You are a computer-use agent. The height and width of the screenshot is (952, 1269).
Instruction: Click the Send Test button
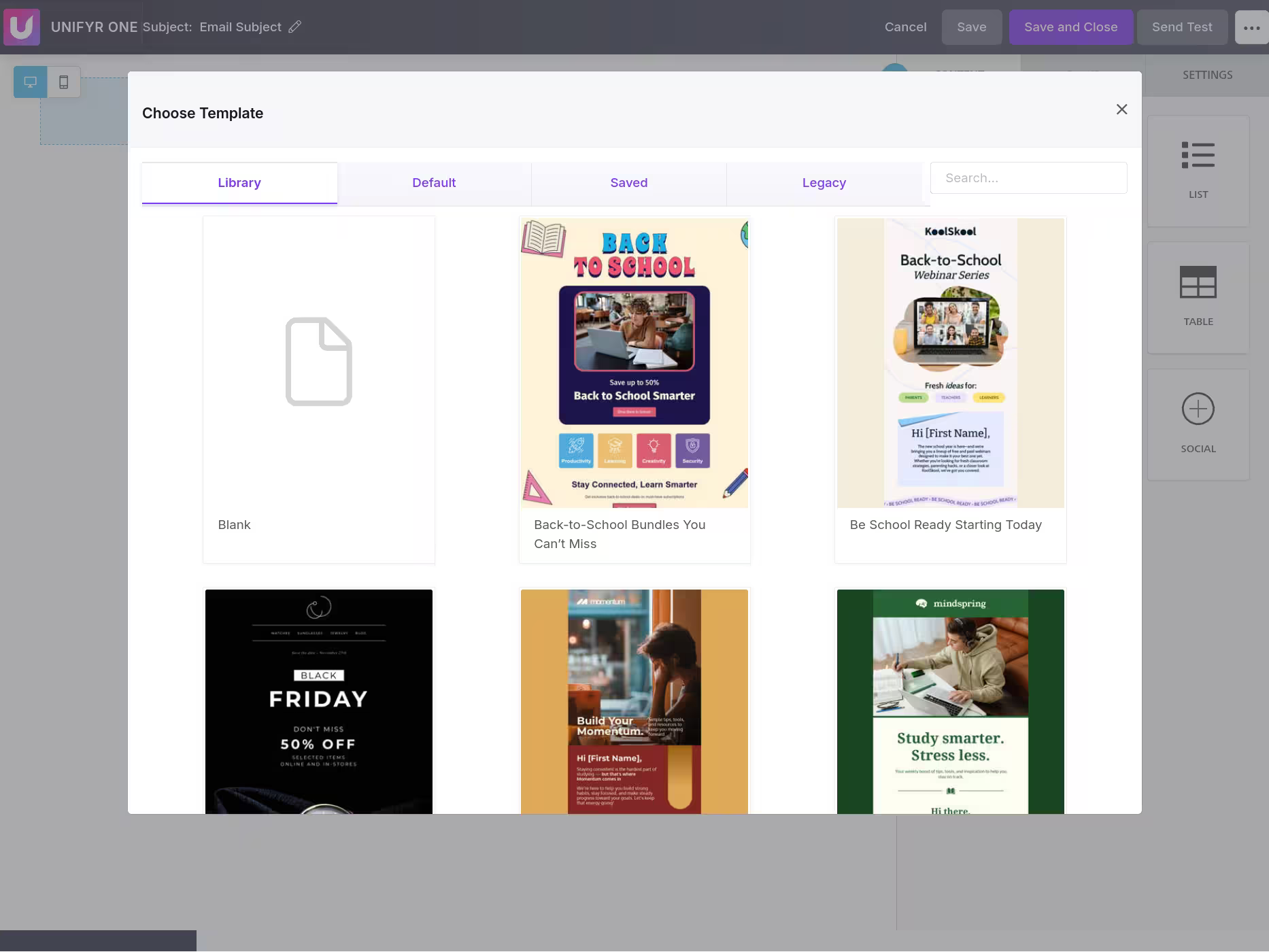pyautogui.click(x=1182, y=27)
